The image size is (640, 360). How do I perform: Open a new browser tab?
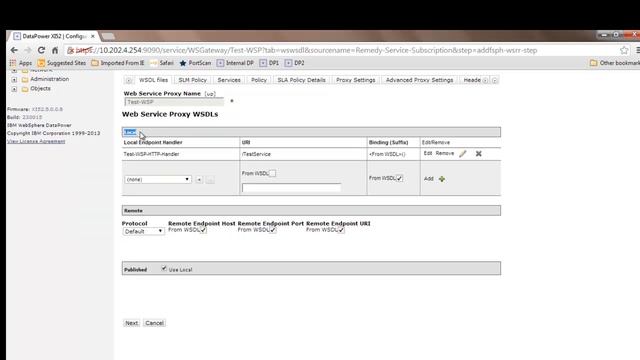coord(108,36)
